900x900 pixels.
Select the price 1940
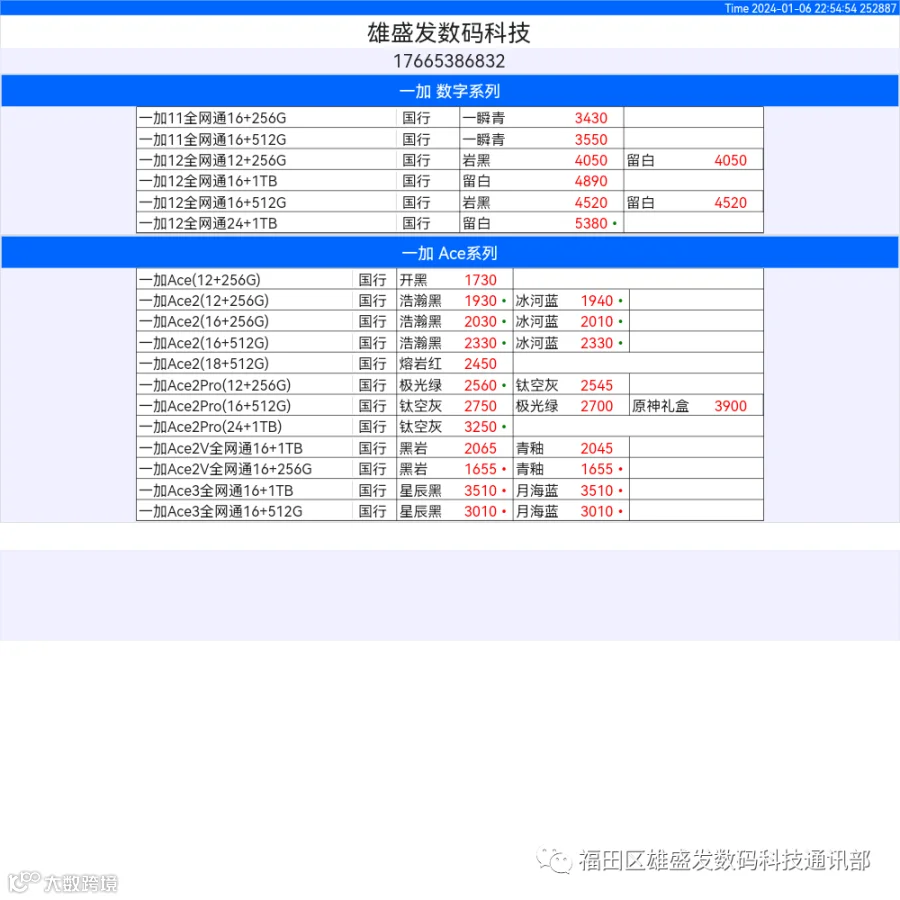tap(597, 301)
